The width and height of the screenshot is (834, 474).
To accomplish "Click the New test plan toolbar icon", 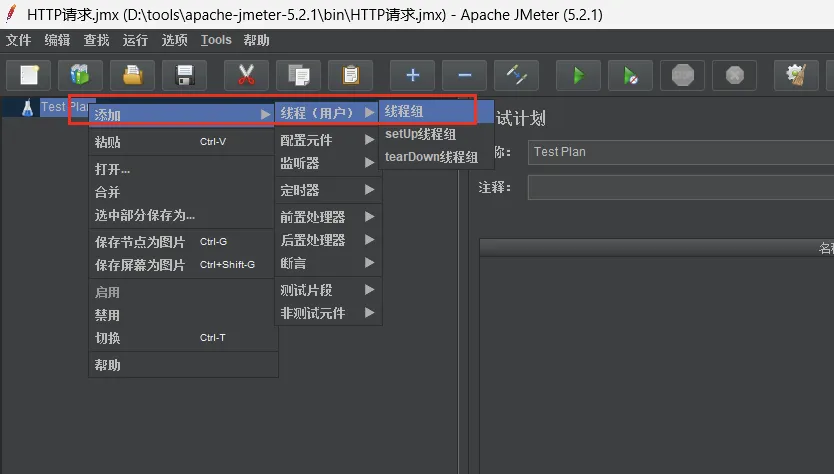I will pos(29,75).
